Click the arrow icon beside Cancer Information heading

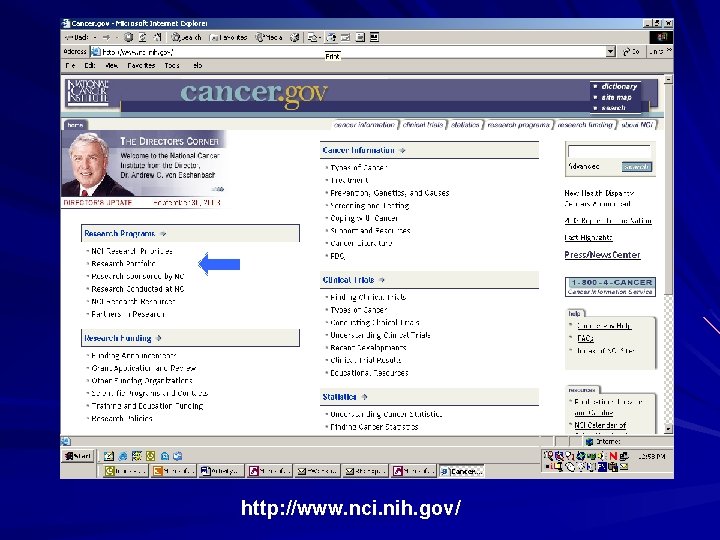click(x=402, y=151)
